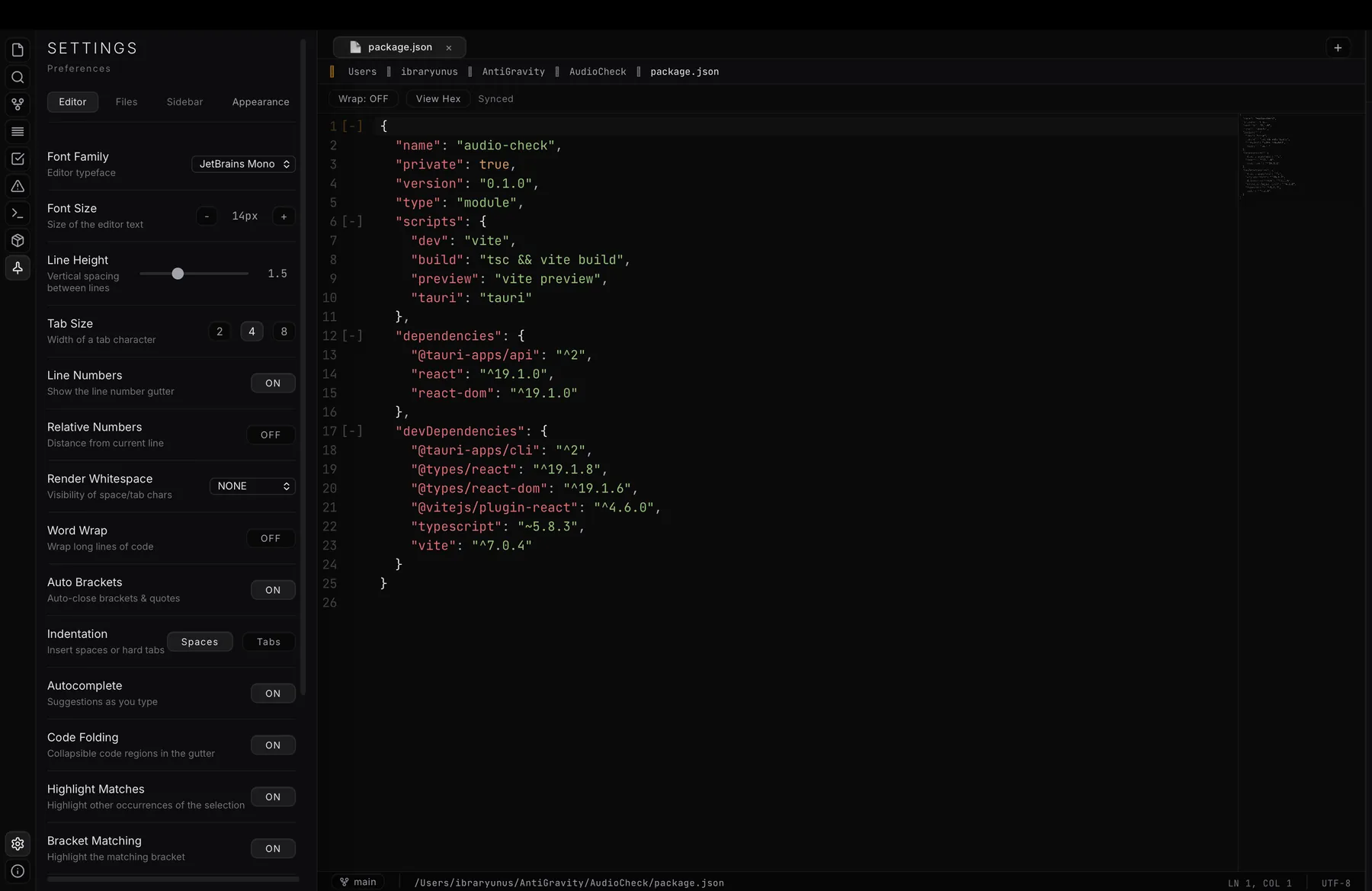Click the horizontal lines list icon
Viewport: 1372px width, 891px height.
click(x=18, y=132)
